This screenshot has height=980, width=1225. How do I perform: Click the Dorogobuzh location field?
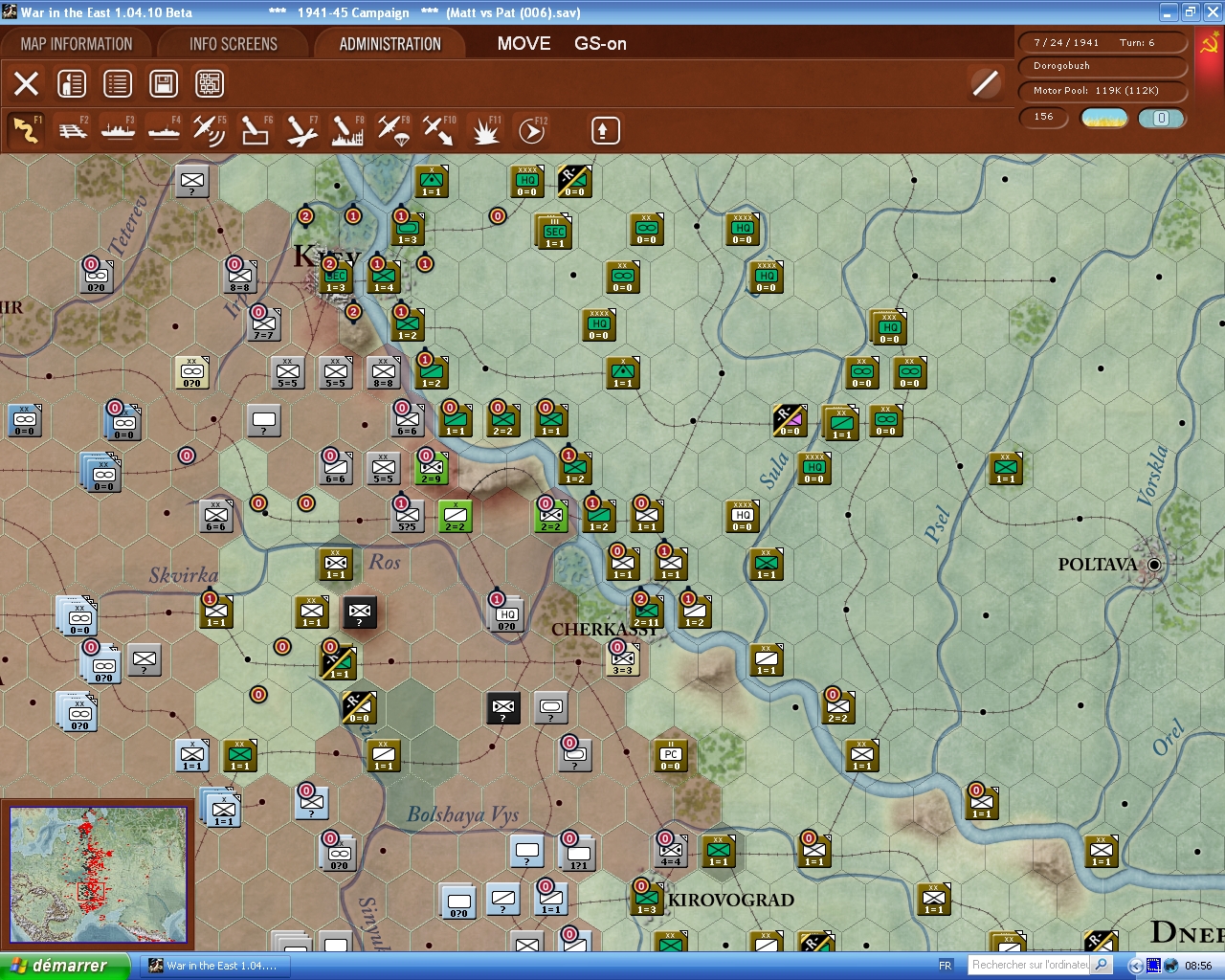[x=1102, y=66]
